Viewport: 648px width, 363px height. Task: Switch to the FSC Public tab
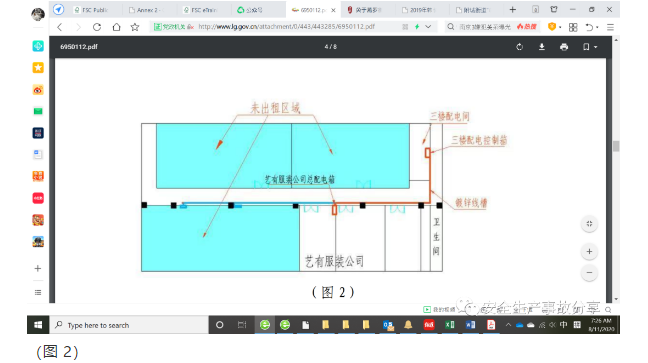coord(90,10)
